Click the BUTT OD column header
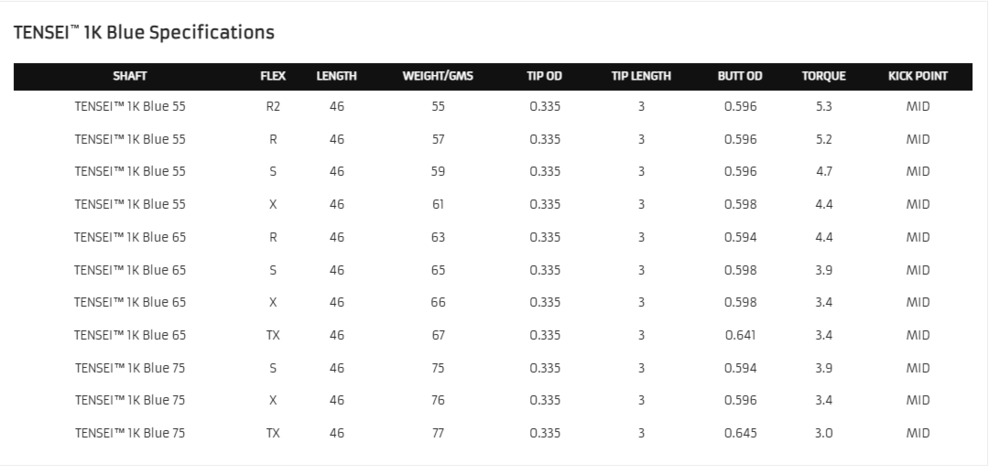Viewport: 1000px width, 475px height. click(x=740, y=76)
